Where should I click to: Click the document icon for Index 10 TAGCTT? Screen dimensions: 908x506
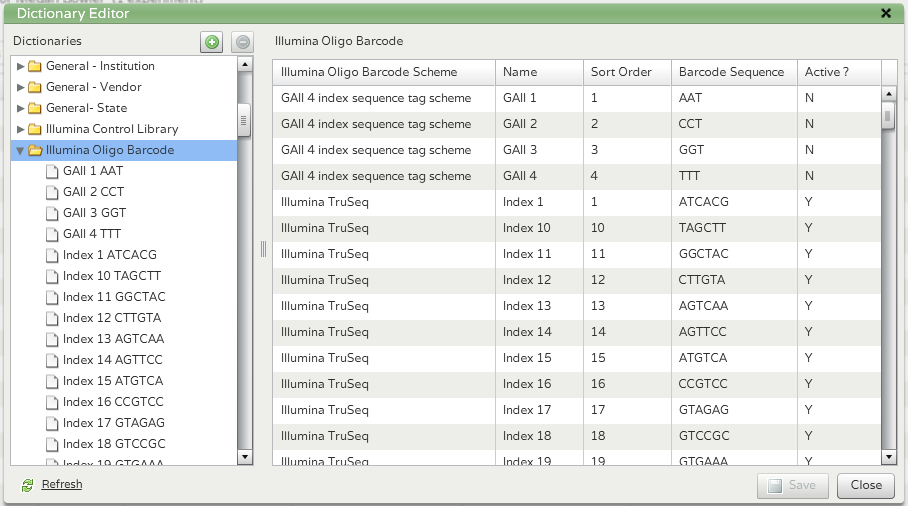click(52, 276)
